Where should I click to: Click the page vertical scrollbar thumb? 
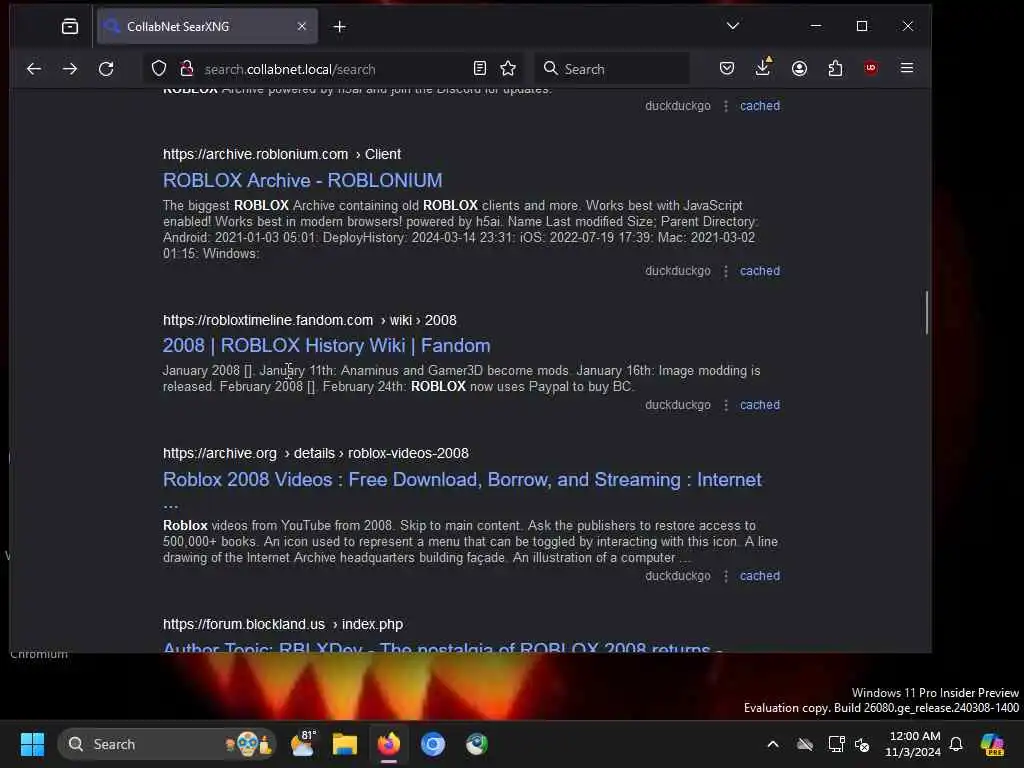pyautogui.click(x=927, y=312)
